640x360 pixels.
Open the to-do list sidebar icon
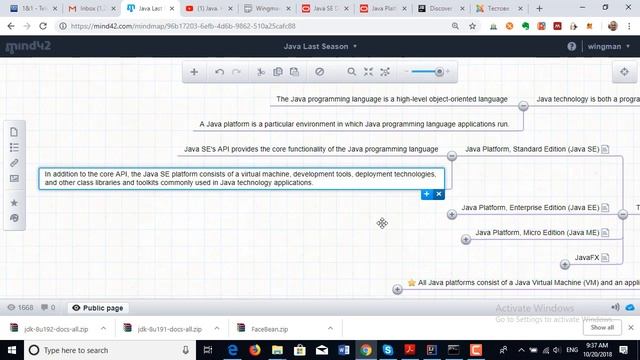click(14, 147)
